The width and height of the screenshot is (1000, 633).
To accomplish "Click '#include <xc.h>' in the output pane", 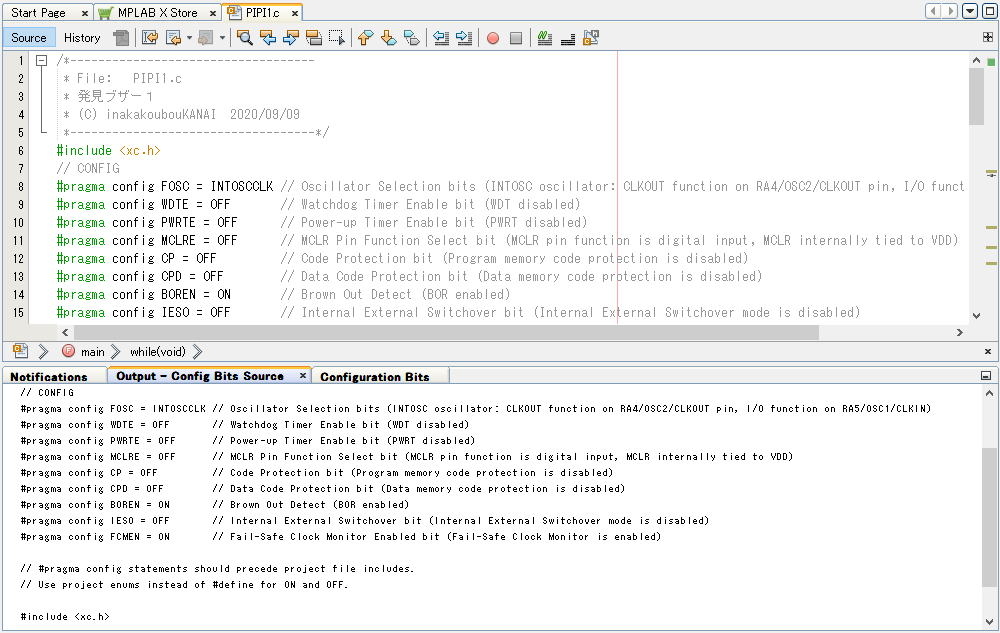I will [65, 616].
